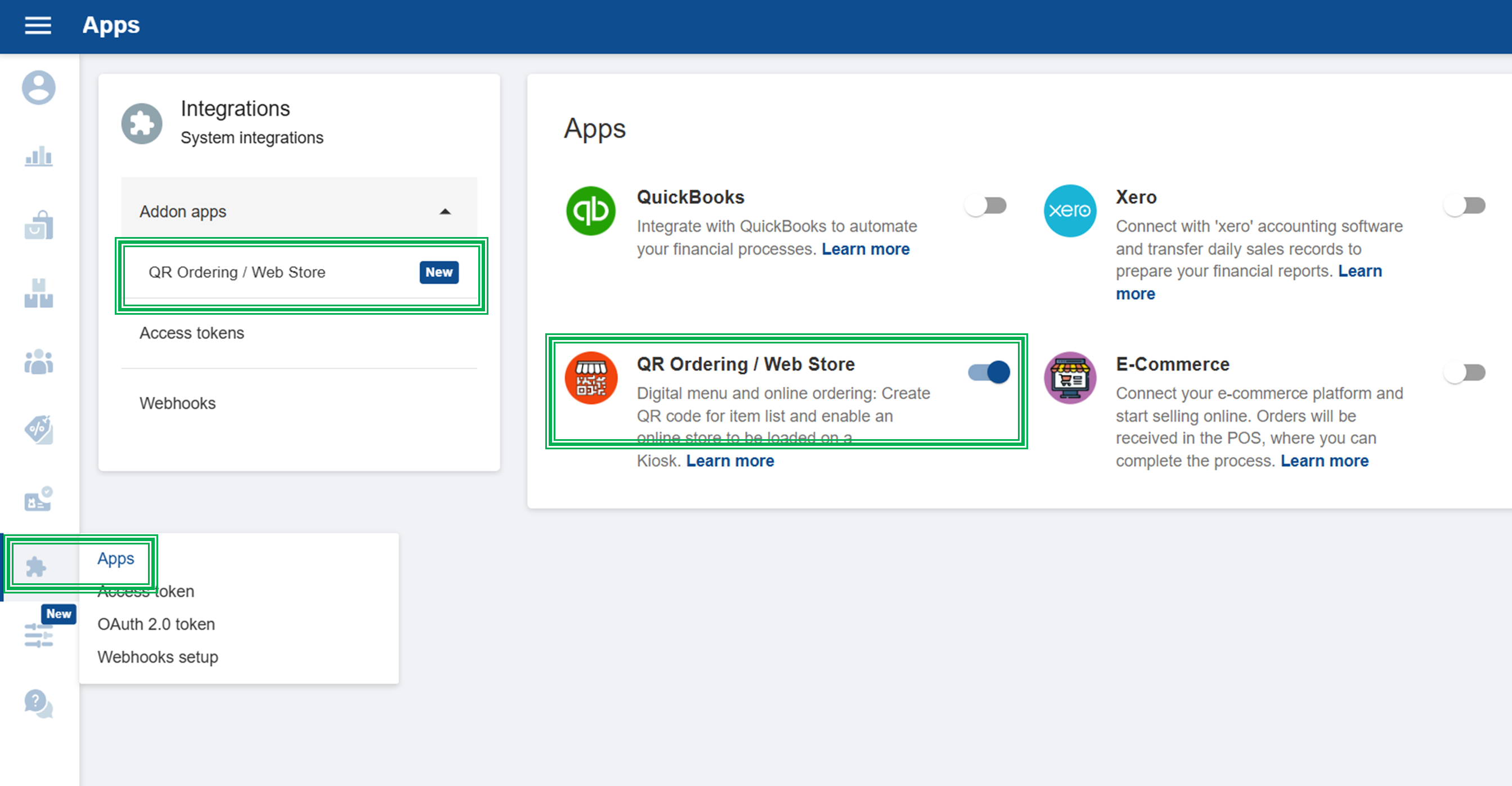Open Access tokens in Integrations panel

tap(192, 333)
